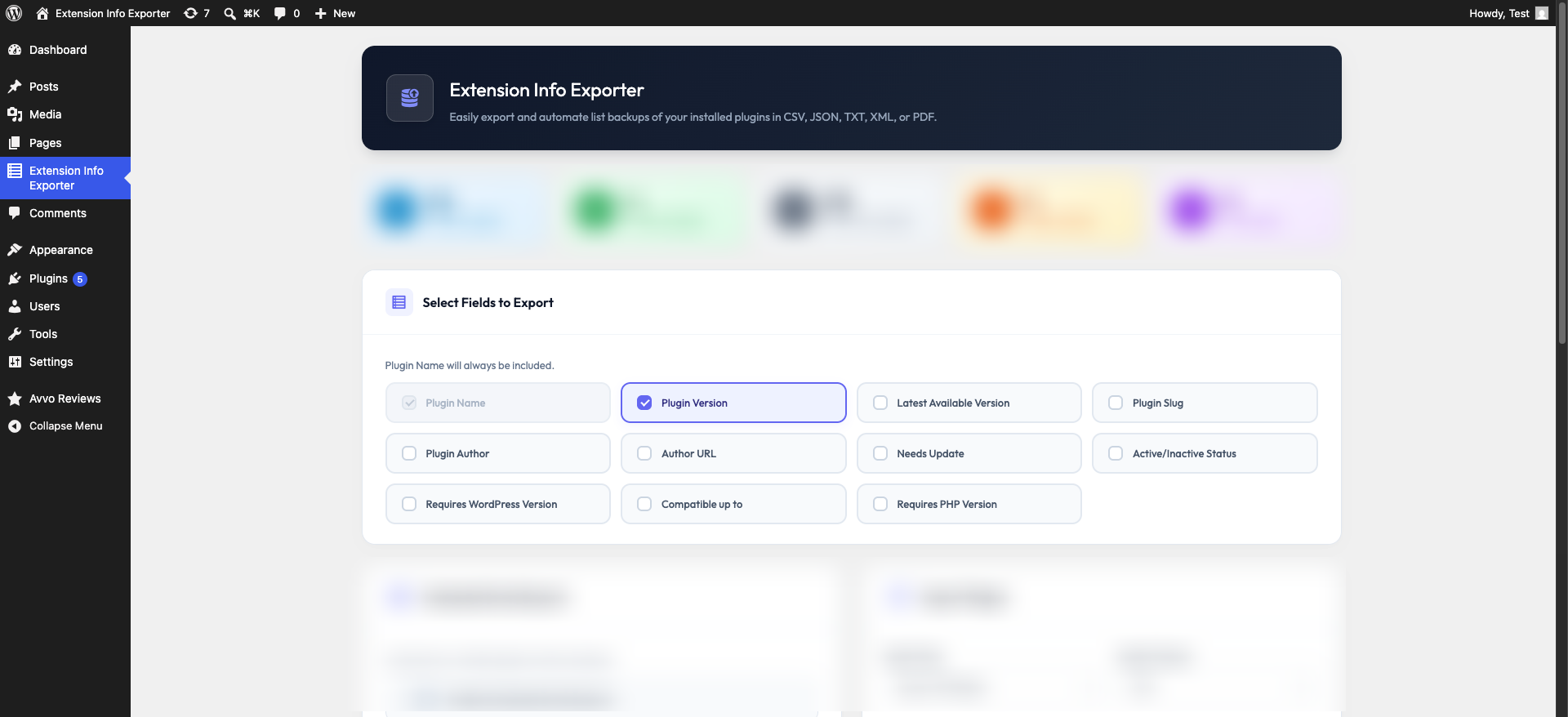
Task: Enable Active/Inactive Status checkbox
Action: pyautogui.click(x=1116, y=453)
